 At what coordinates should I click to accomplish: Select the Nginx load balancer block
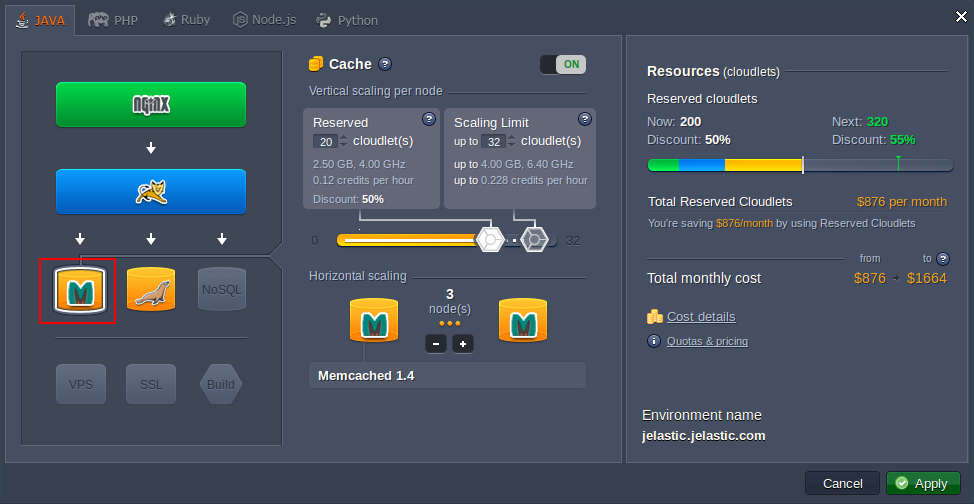(151, 104)
